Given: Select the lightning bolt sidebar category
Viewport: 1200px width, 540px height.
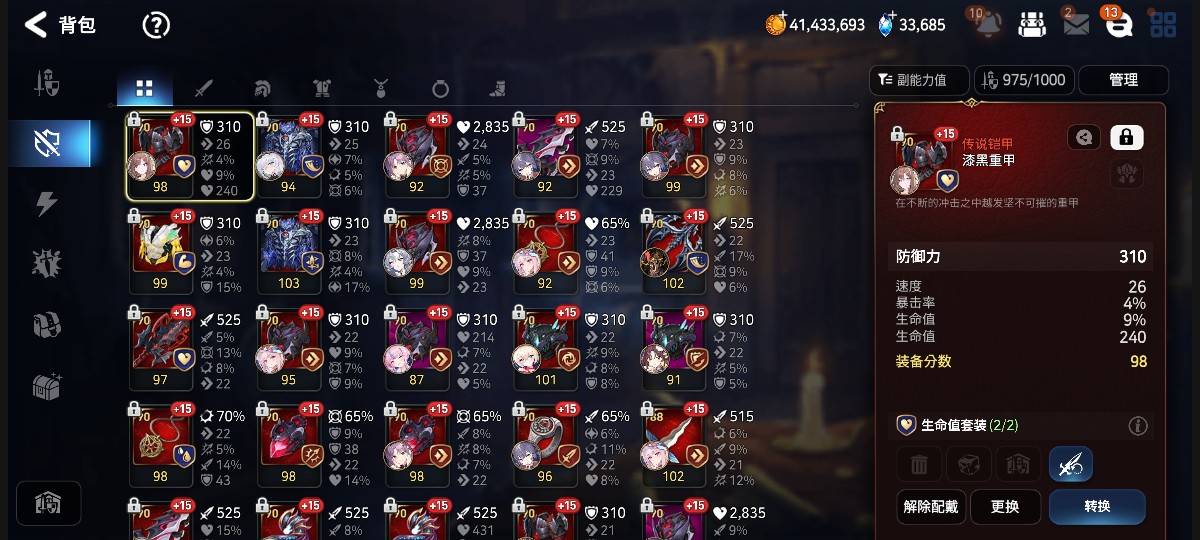Looking at the screenshot, I should click(x=46, y=204).
